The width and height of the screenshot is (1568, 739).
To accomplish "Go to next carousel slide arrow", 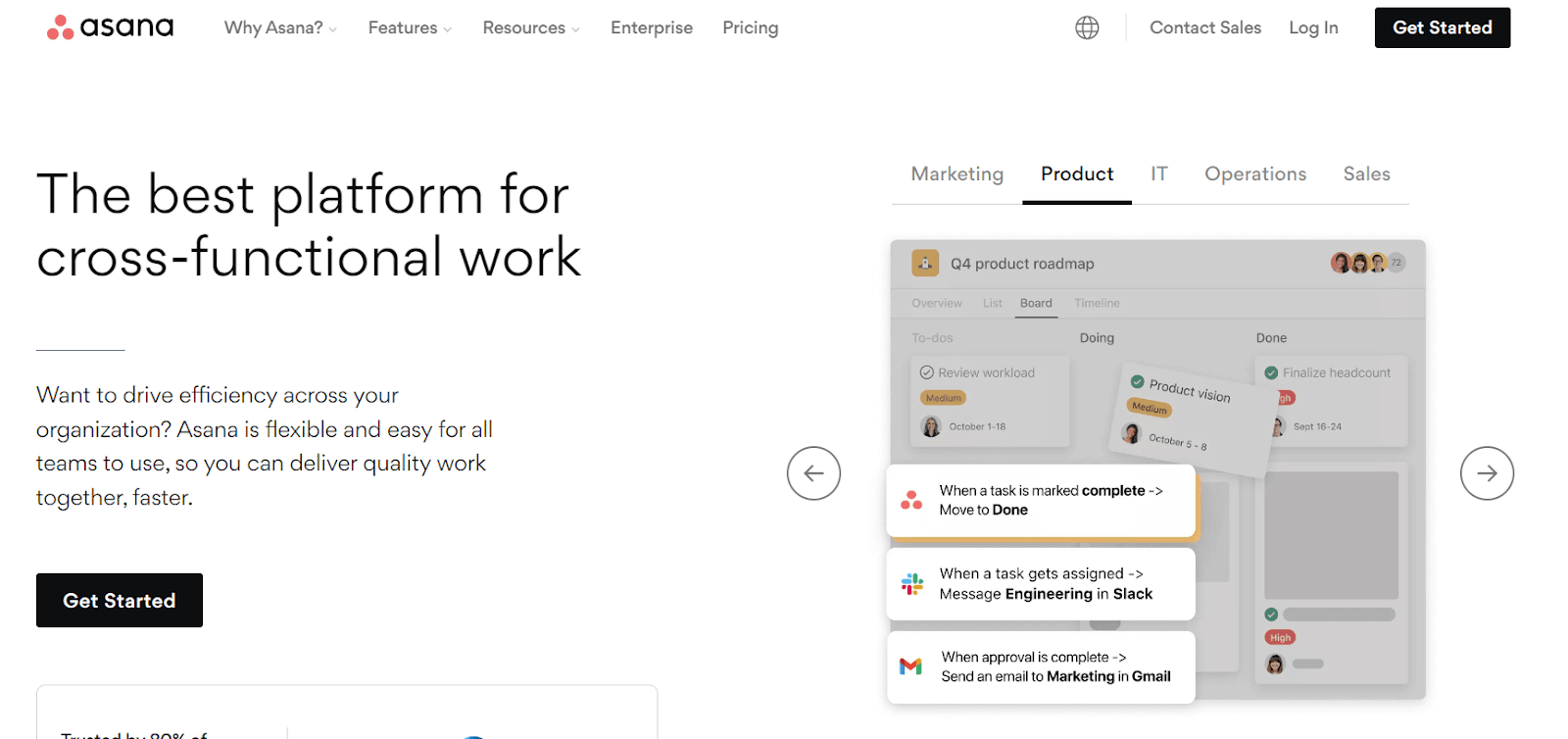I will (x=1487, y=473).
